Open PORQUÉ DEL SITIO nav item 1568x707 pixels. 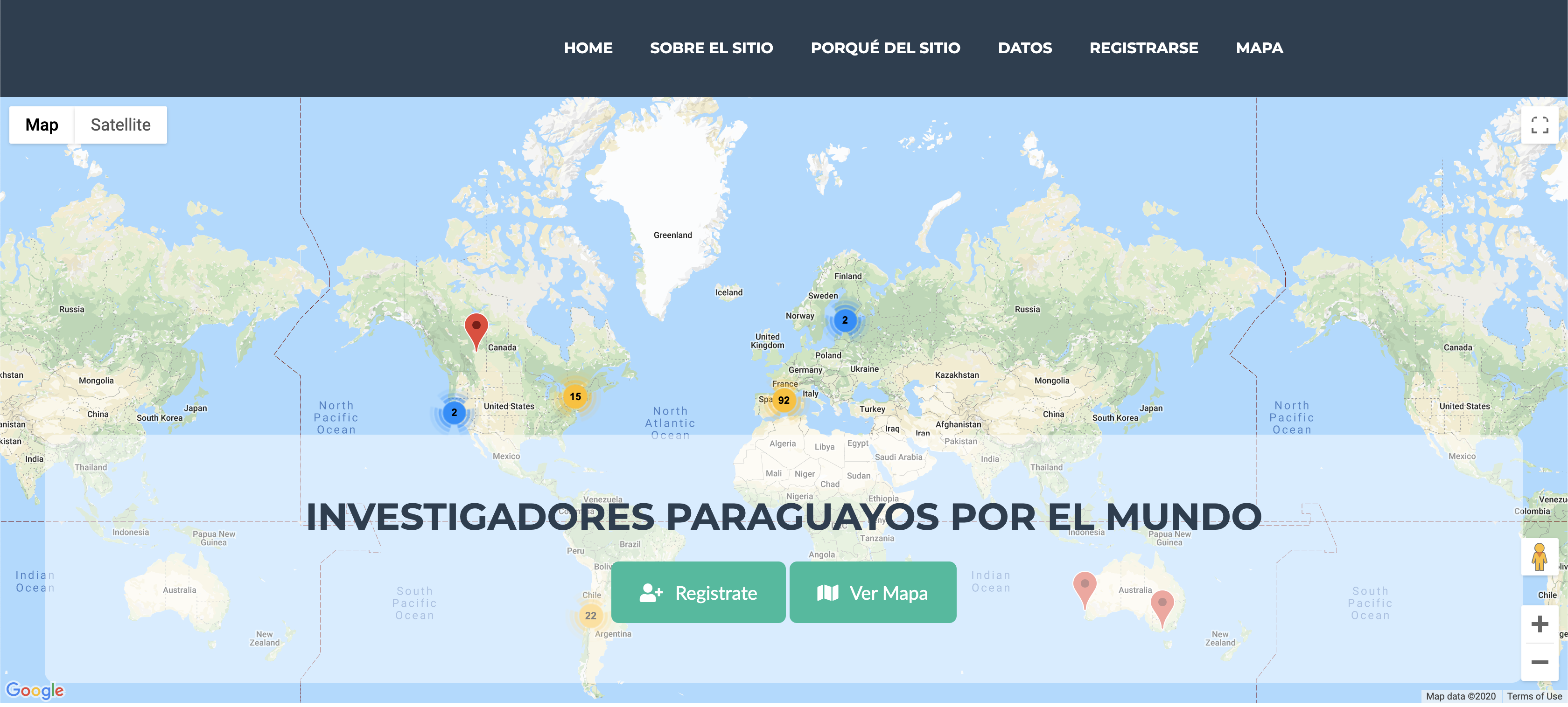[885, 48]
